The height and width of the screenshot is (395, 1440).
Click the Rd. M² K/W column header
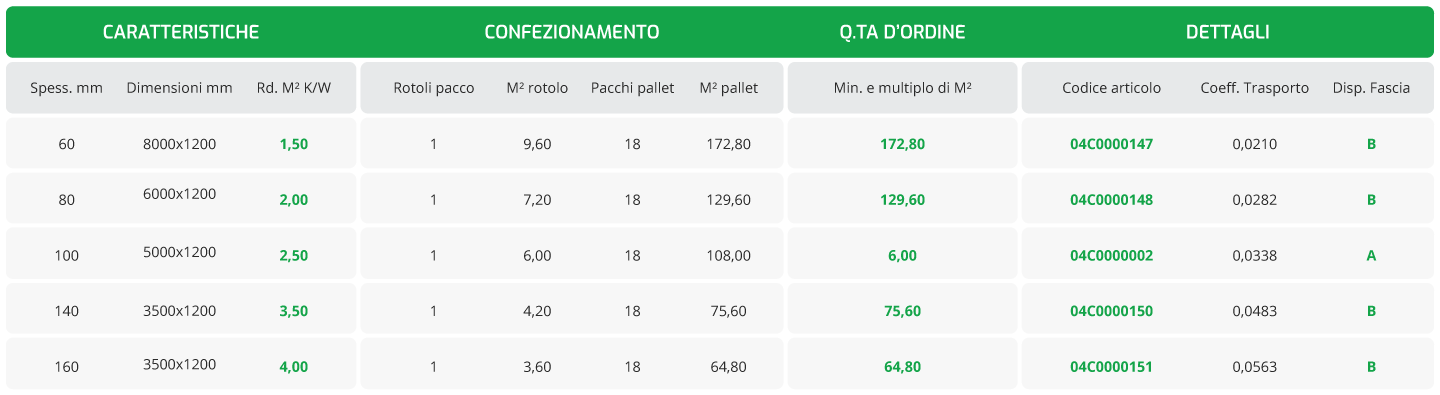[294, 88]
